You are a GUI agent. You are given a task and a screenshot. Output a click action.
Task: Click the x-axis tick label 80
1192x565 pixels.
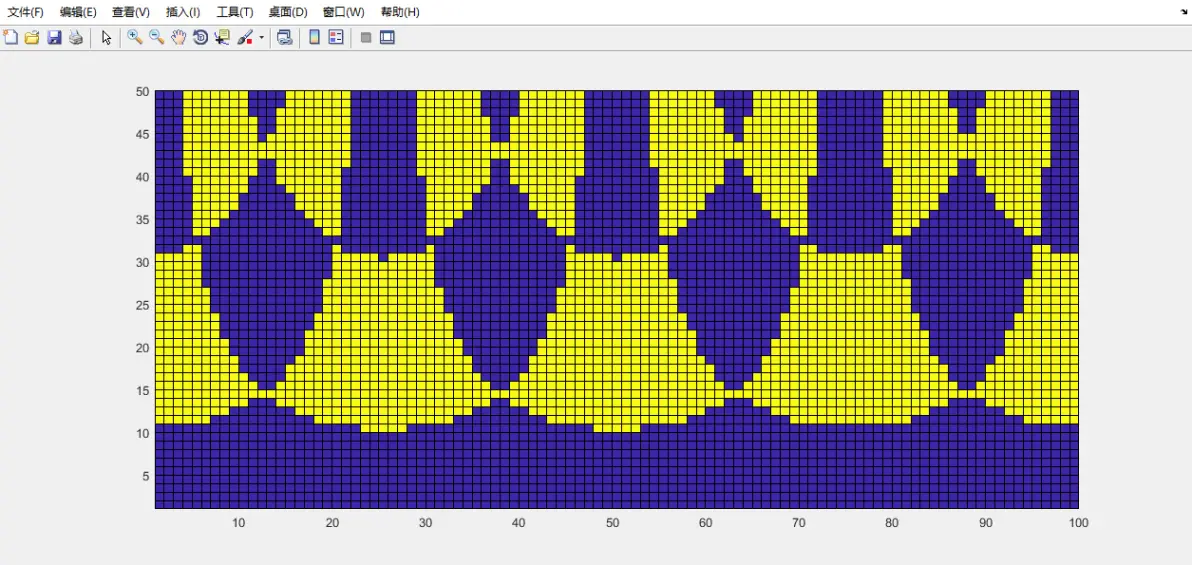pyautogui.click(x=892, y=522)
